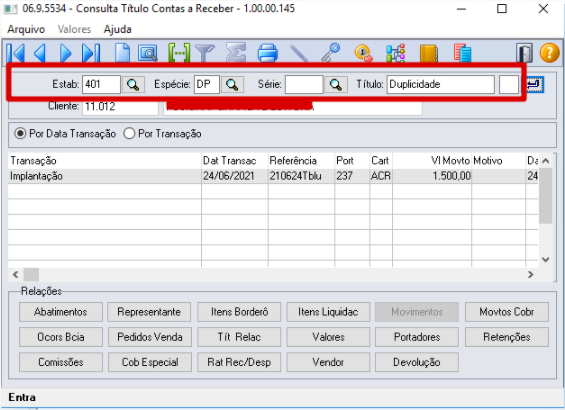Click the Estab input field with 401
This screenshot has width=565, height=410.
(101, 85)
